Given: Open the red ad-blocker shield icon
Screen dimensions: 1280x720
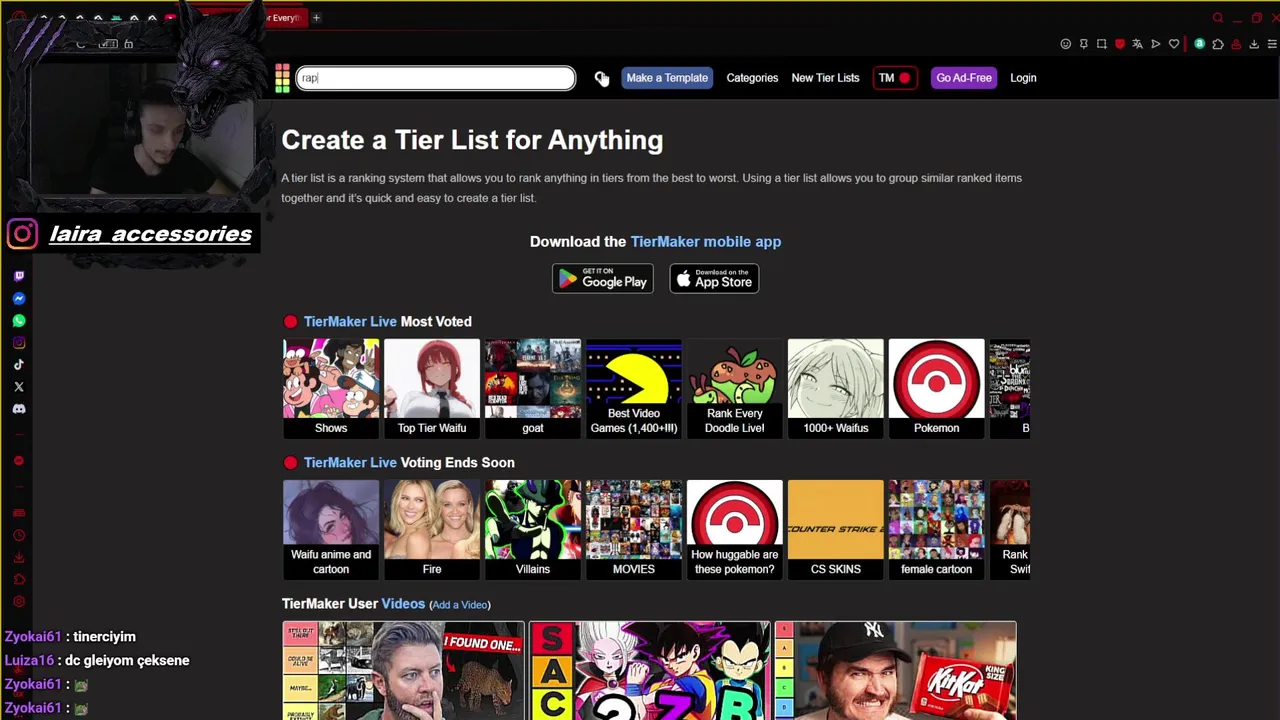Looking at the screenshot, I should 1120,44.
